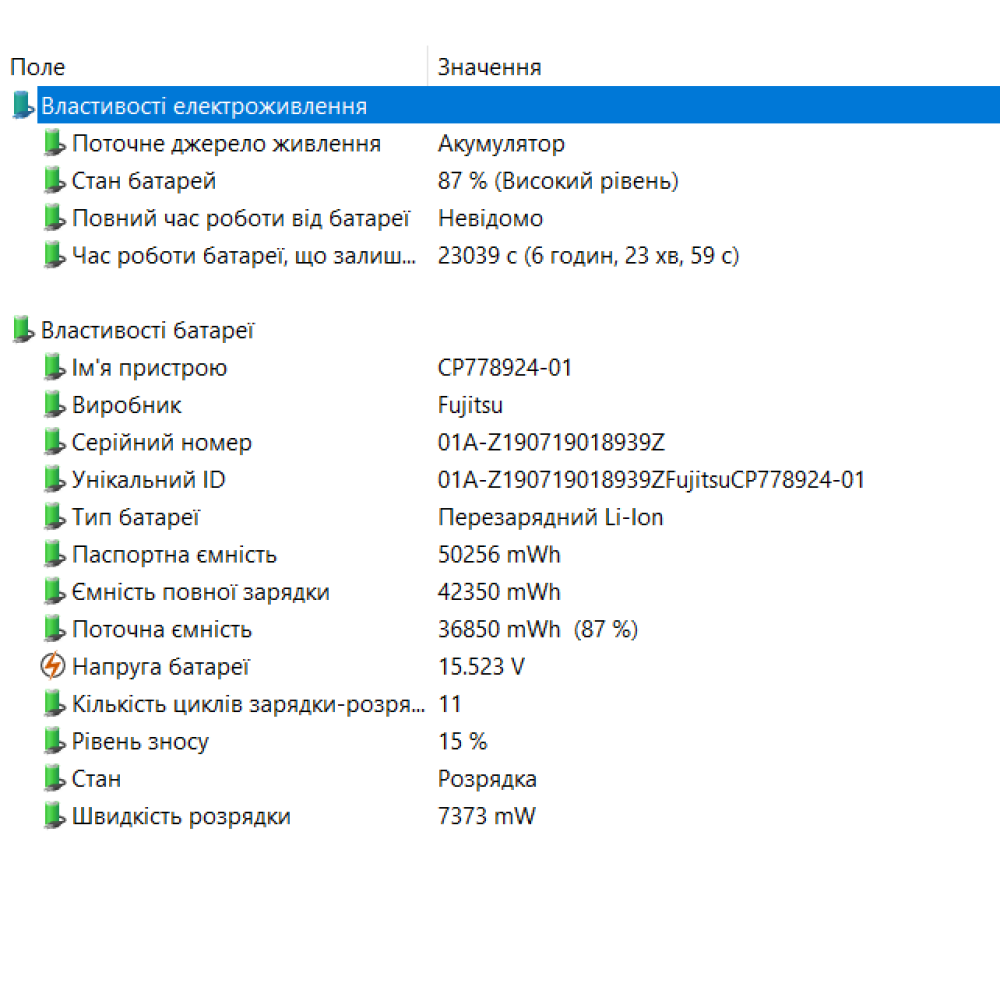Select value 87 % (Високий рівень)
The width and height of the screenshot is (1000, 1000).
pos(558,181)
